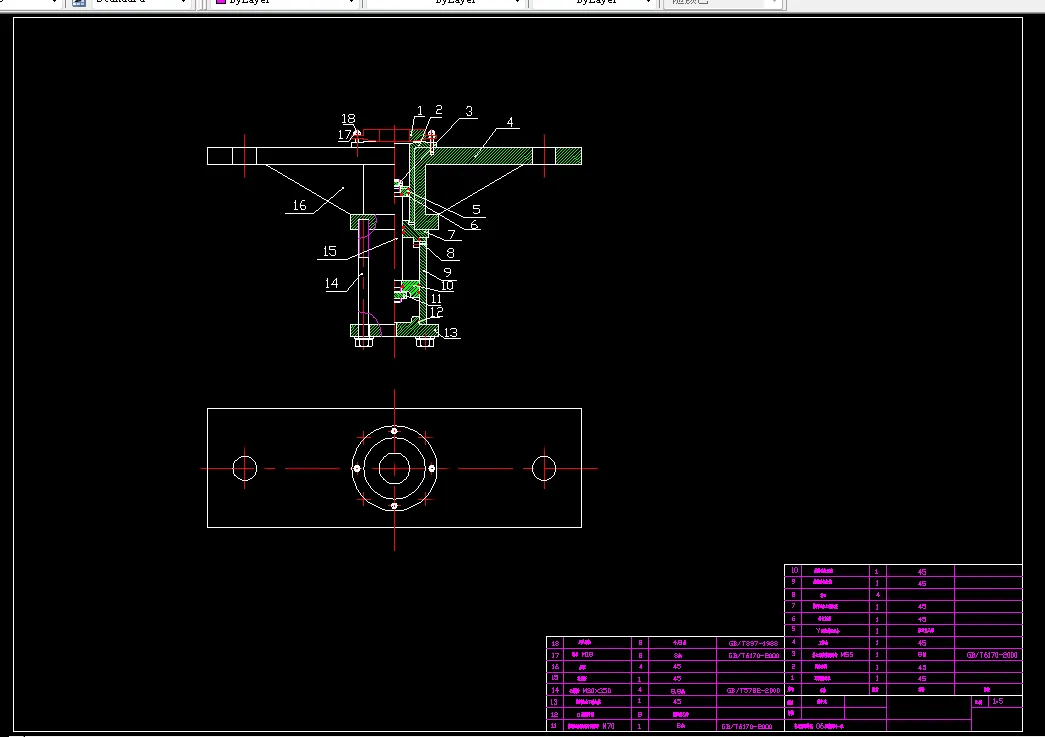The image size is (1045, 737).
Task: Open the color ByLayer dropdown with magenta swatch
Action: tap(285, 2)
